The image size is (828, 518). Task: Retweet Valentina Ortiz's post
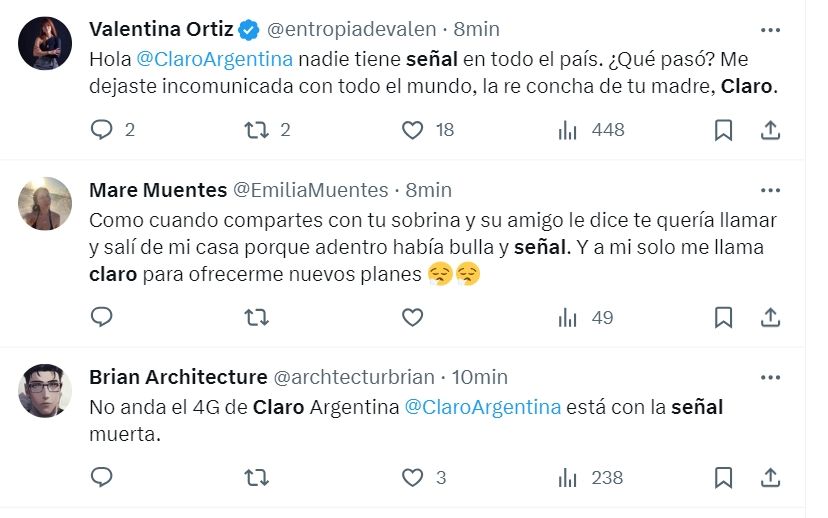click(256, 130)
